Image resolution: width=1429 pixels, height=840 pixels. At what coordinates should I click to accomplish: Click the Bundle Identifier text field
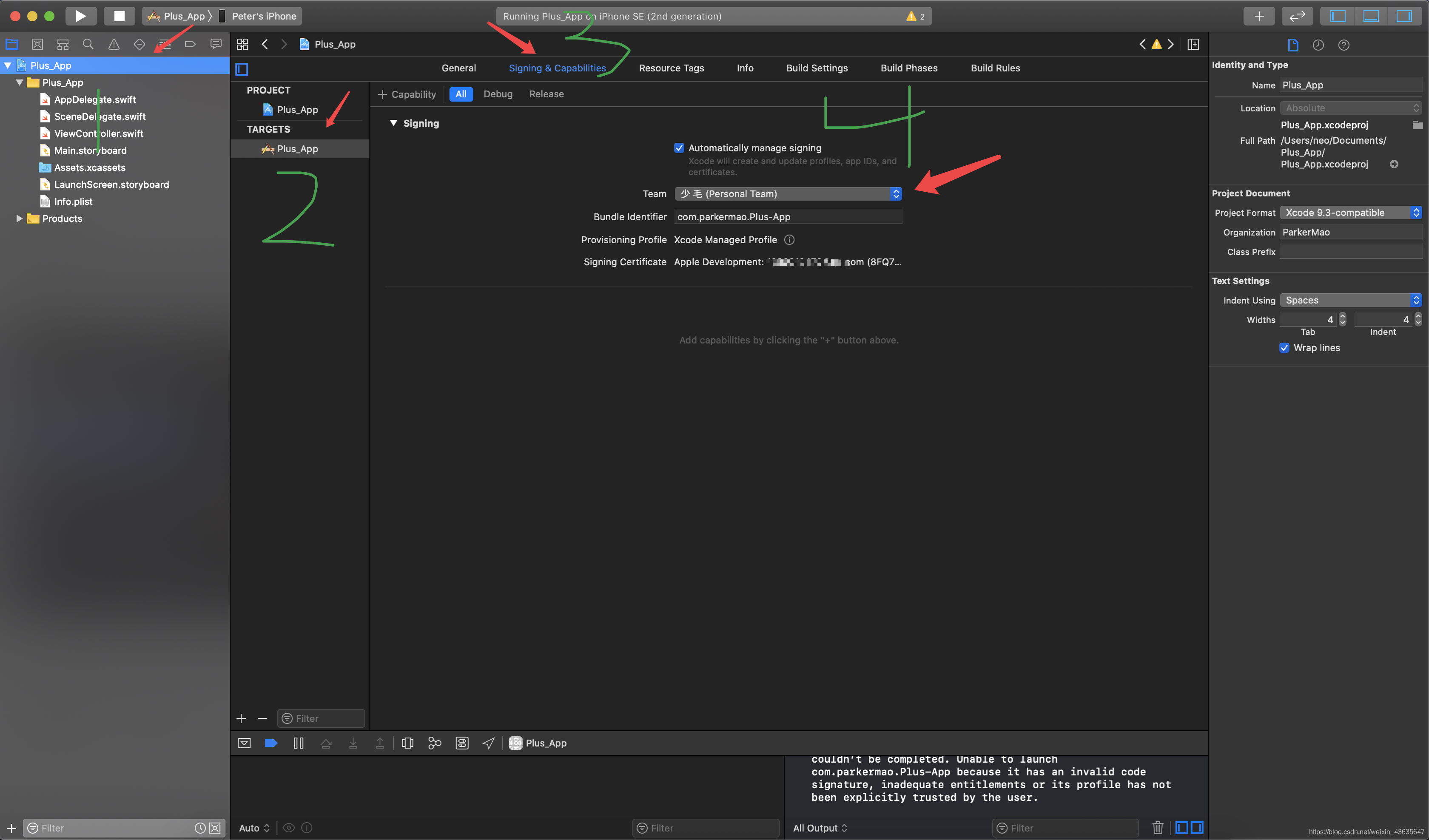pos(788,217)
